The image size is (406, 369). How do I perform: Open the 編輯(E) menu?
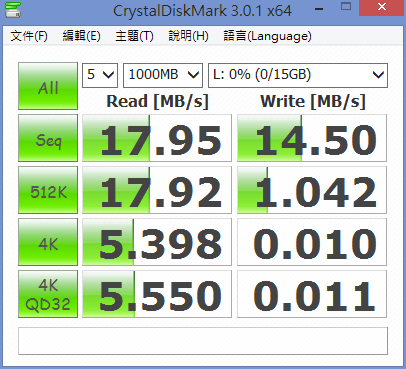pos(81,36)
